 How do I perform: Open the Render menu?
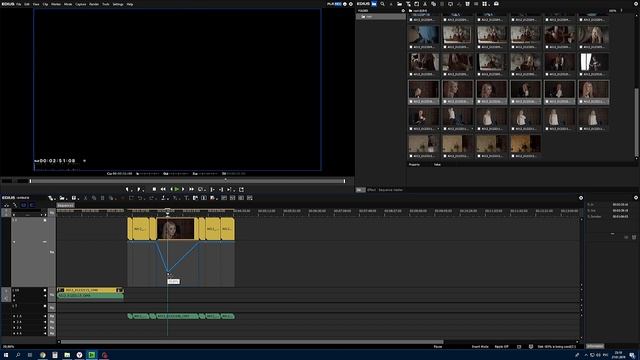point(94,4)
